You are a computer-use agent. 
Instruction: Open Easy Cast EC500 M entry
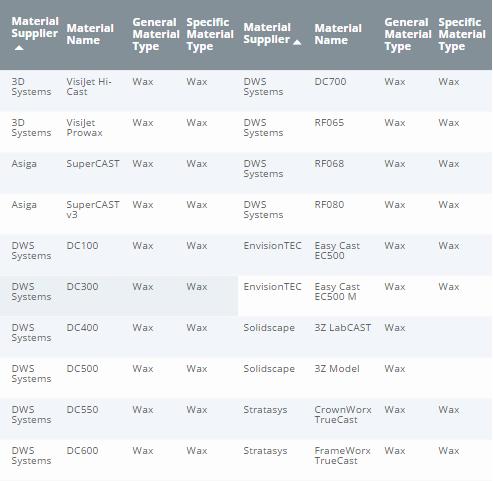337,292
